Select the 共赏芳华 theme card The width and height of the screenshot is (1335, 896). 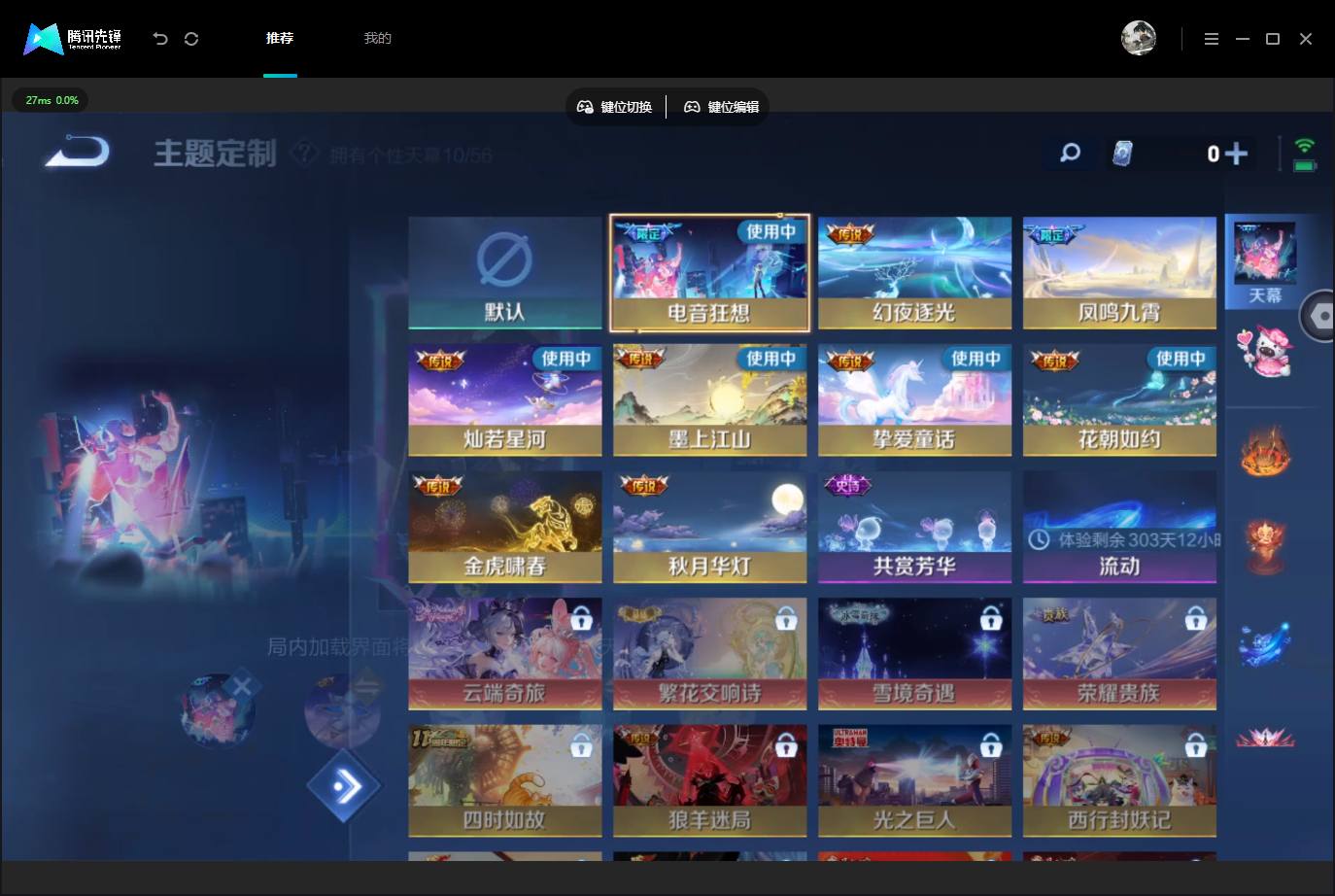pyautogui.click(x=914, y=527)
